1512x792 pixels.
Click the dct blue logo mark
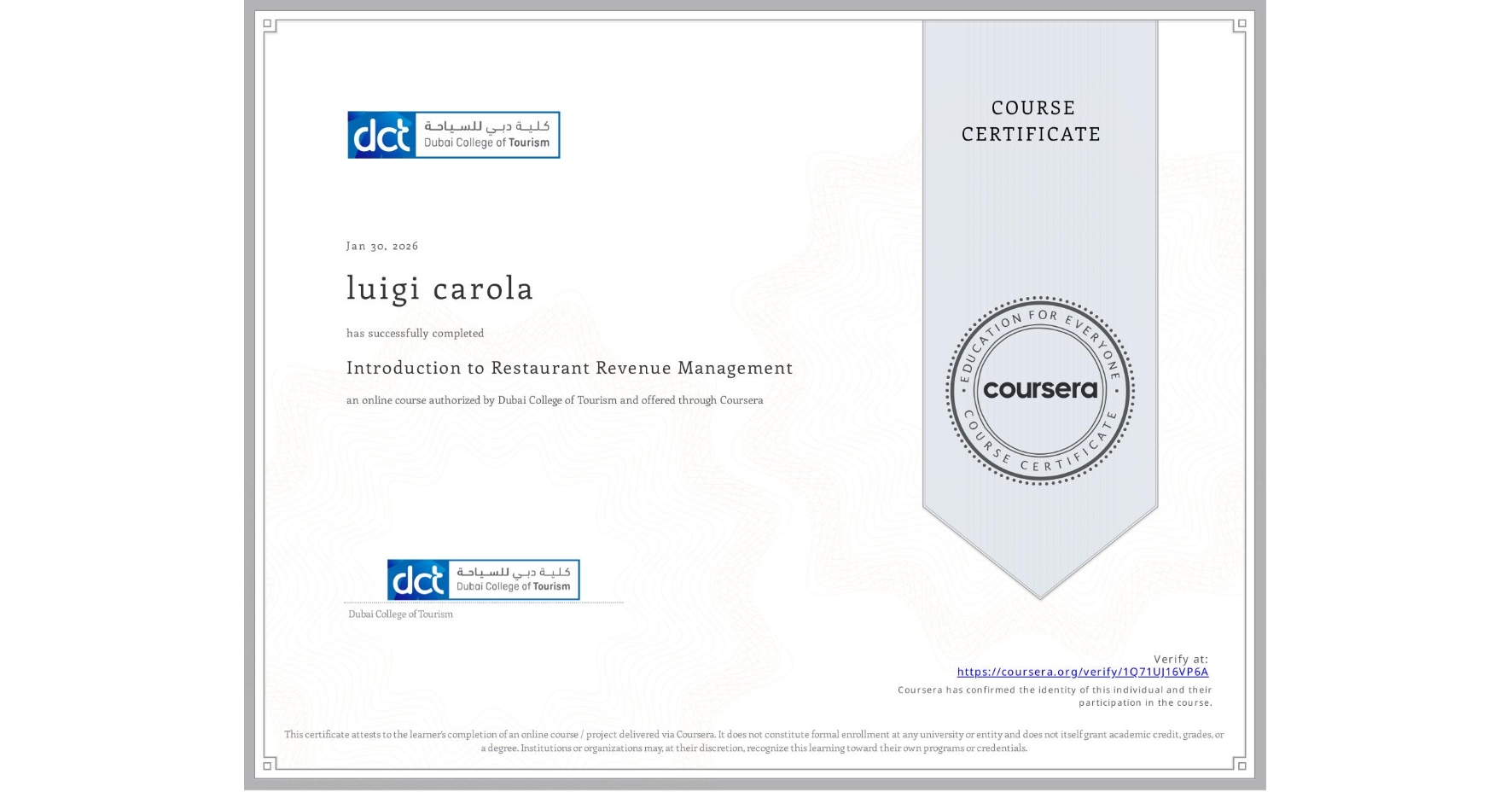click(x=382, y=134)
